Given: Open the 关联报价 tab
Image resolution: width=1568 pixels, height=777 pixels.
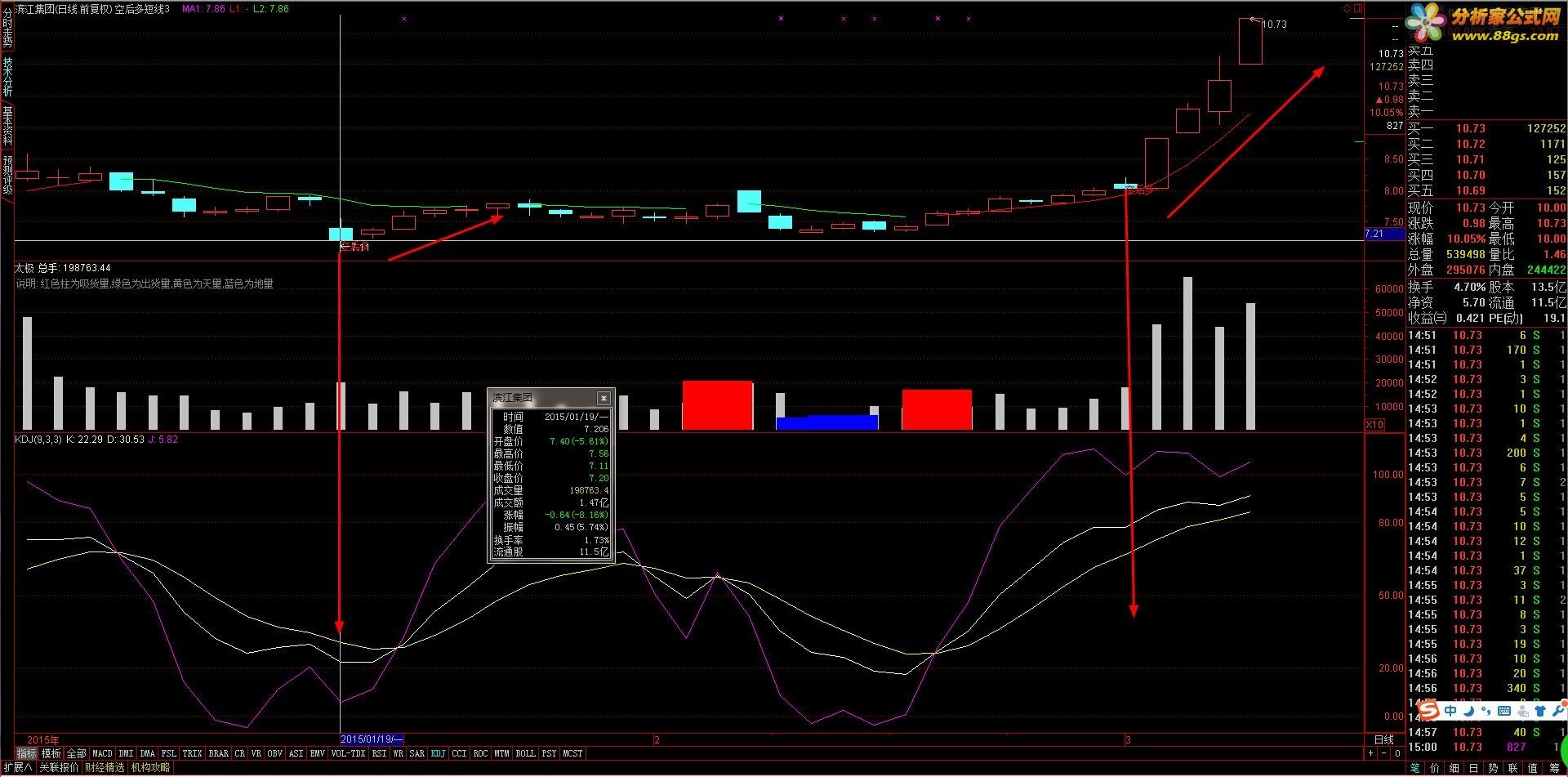Looking at the screenshot, I should [x=59, y=767].
